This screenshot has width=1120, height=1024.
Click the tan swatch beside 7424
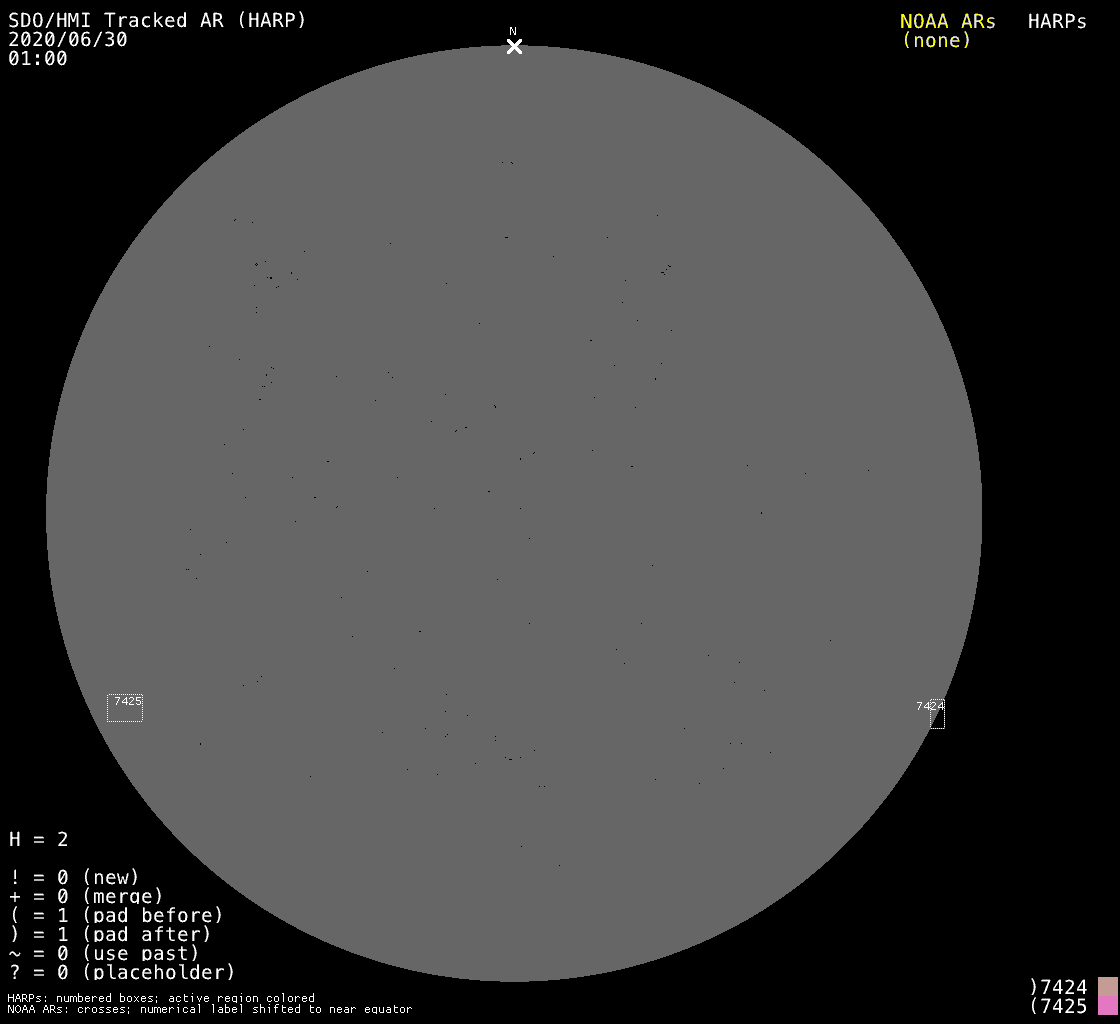click(1107, 987)
